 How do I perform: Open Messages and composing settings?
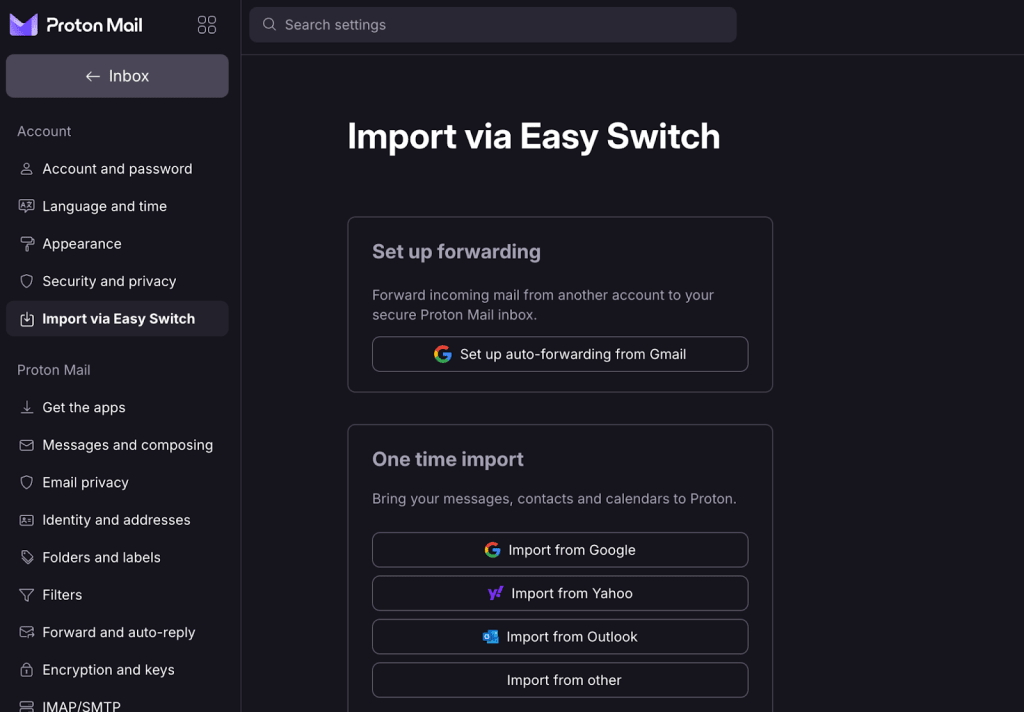(x=118, y=445)
